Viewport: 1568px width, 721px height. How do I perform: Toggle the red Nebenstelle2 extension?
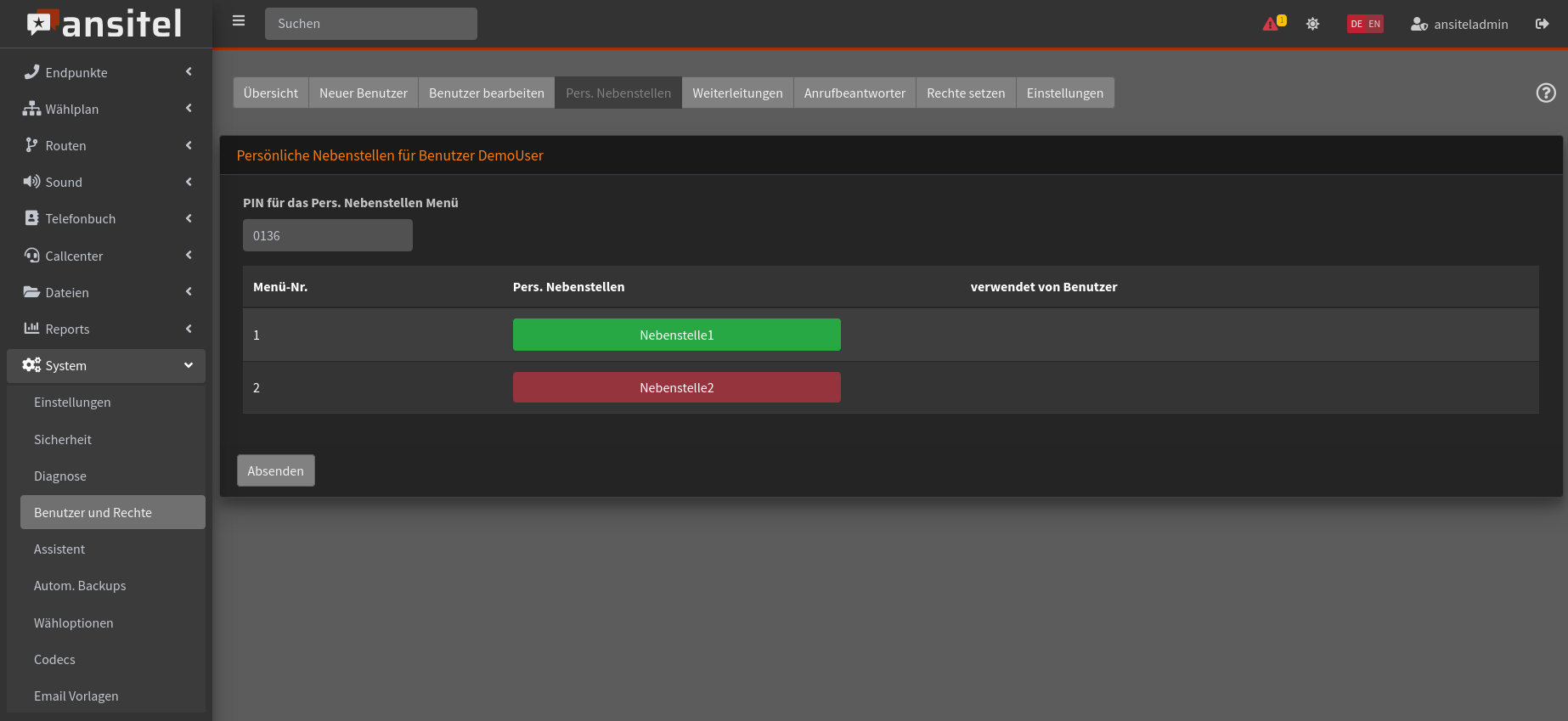pos(676,387)
